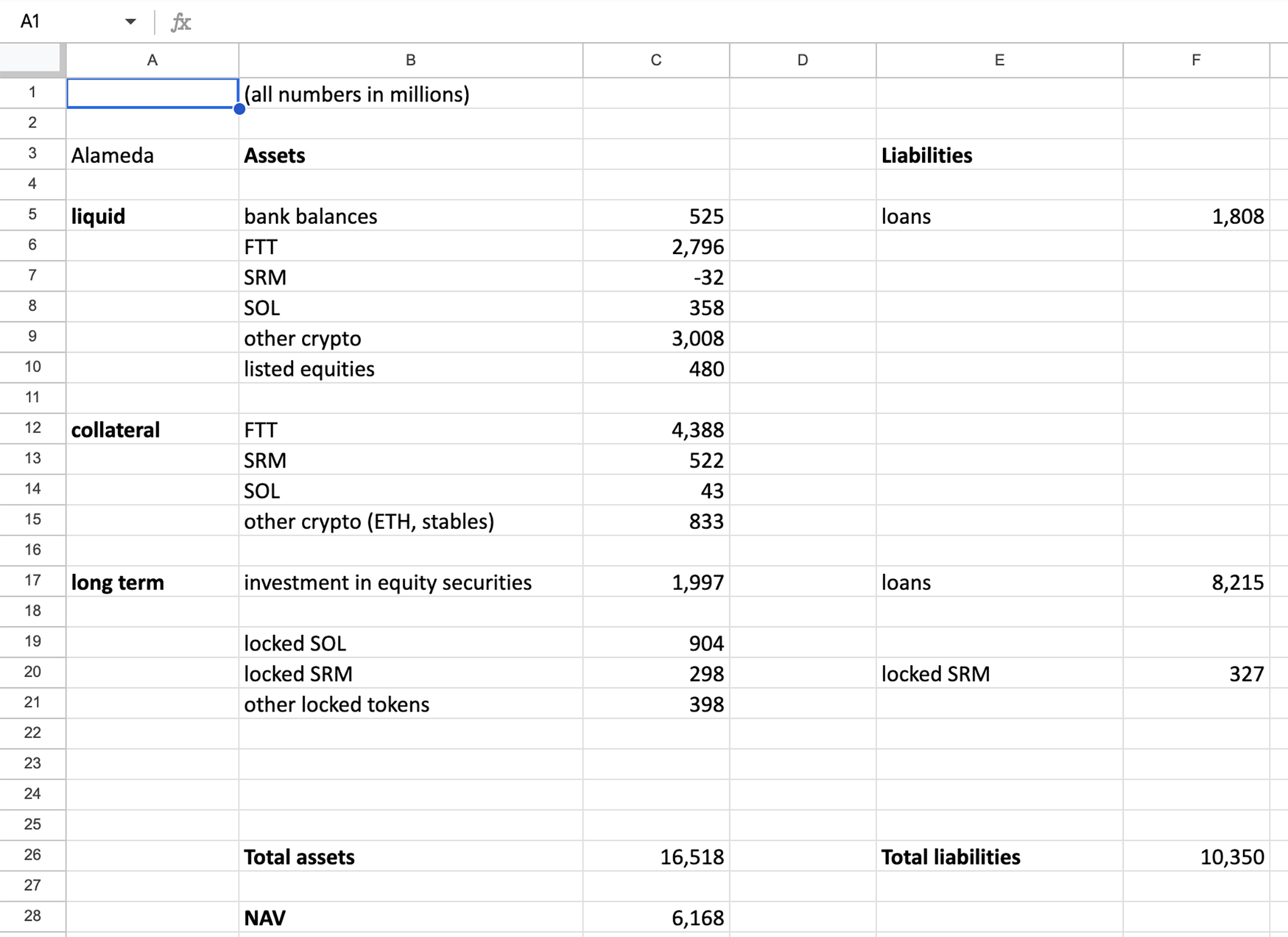Select row 12 header
This screenshot has height=937, width=1288.
[x=33, y=428]
